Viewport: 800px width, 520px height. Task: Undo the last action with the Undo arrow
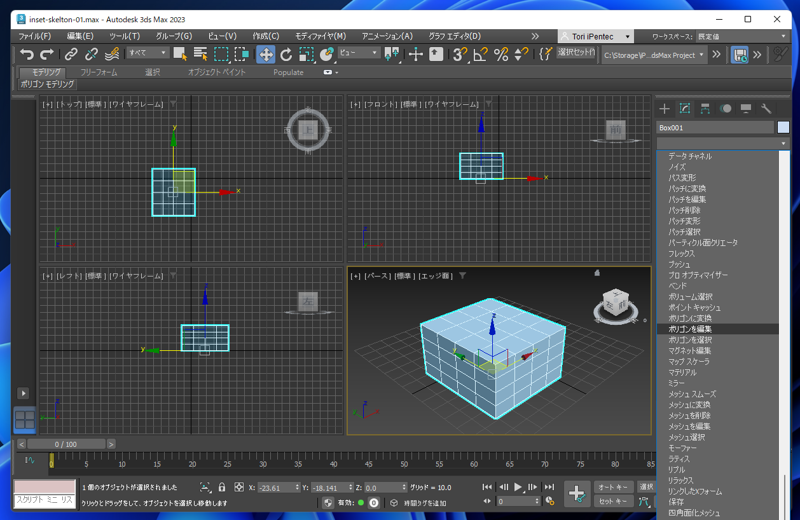coord(27,54)
